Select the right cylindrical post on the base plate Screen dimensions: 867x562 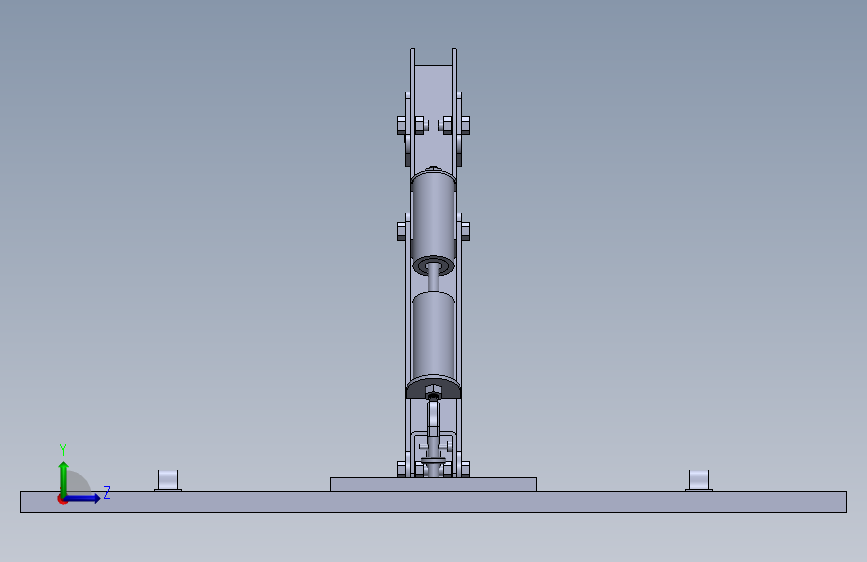coord(699,480)
